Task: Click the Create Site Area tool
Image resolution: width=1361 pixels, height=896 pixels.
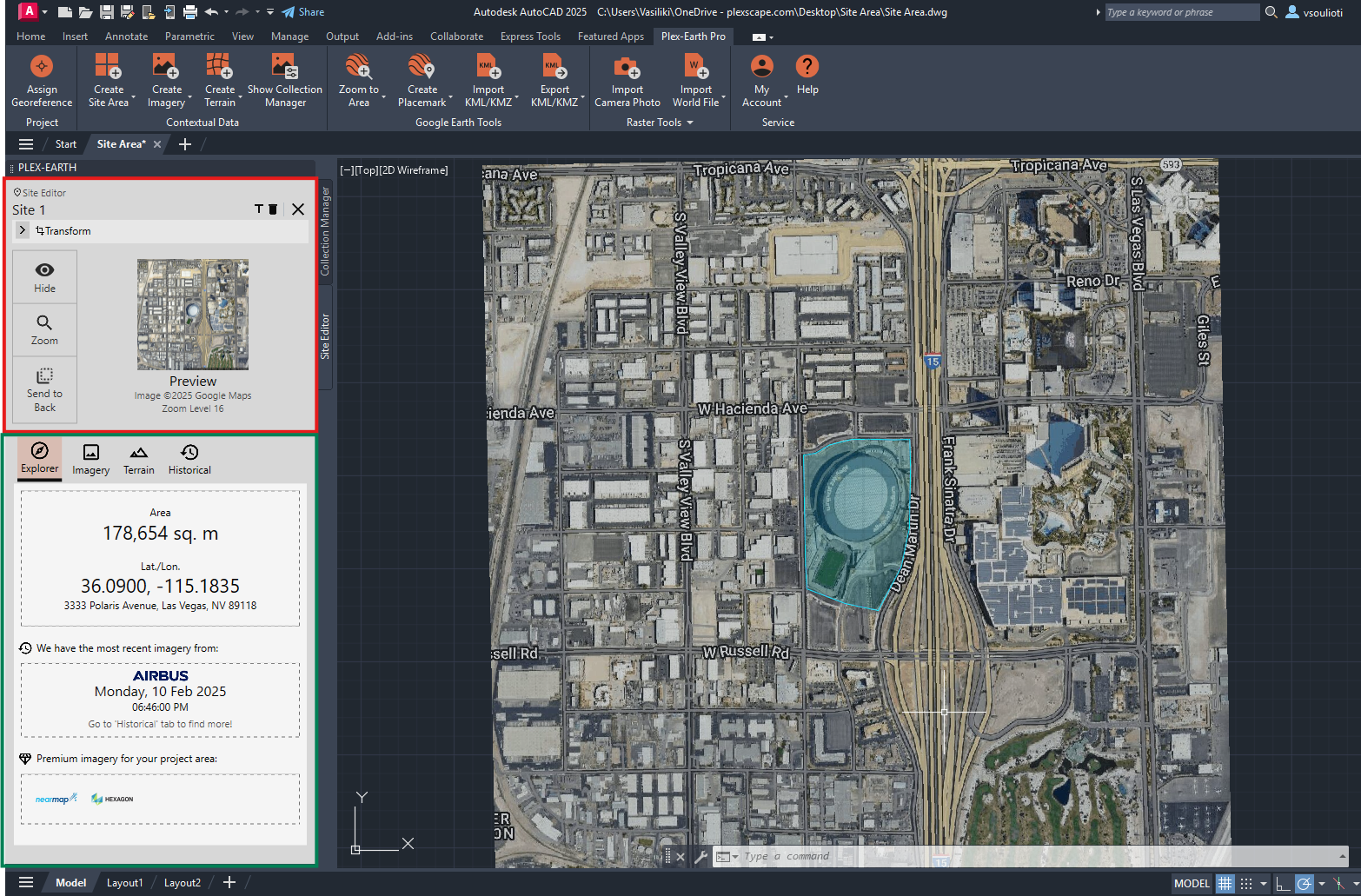Action: coord(109,81)
